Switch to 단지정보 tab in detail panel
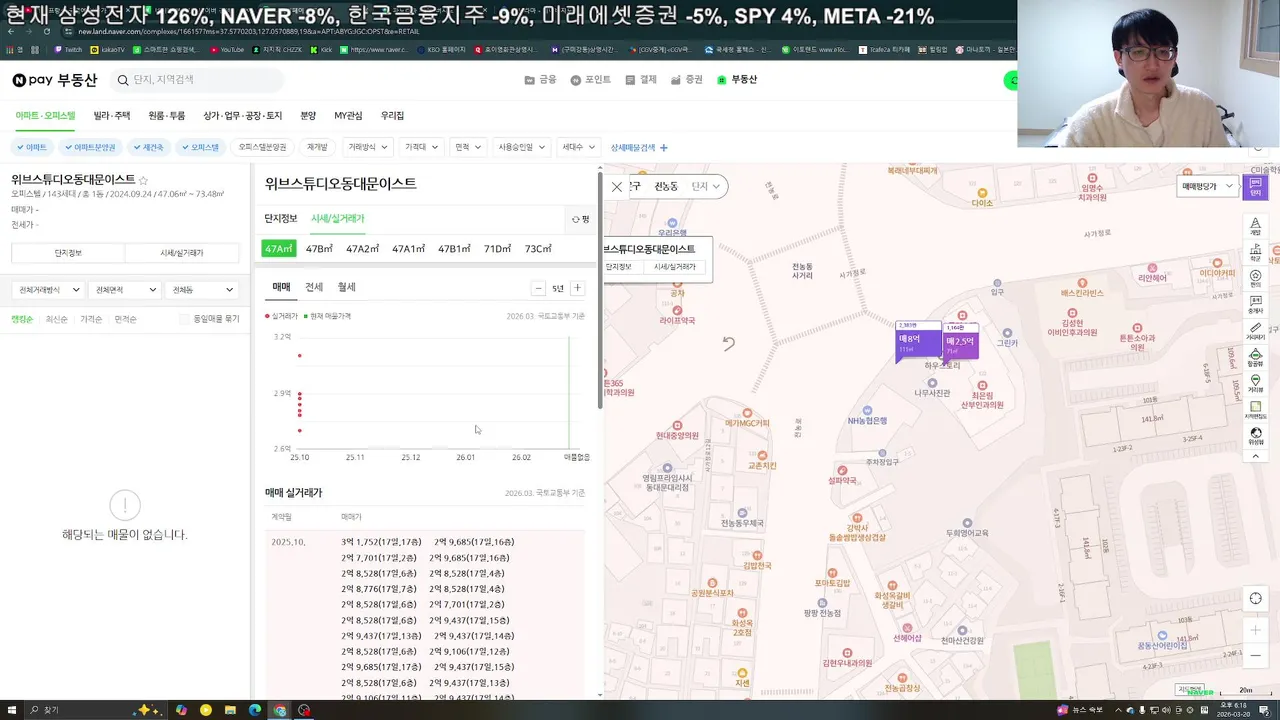 281,219
